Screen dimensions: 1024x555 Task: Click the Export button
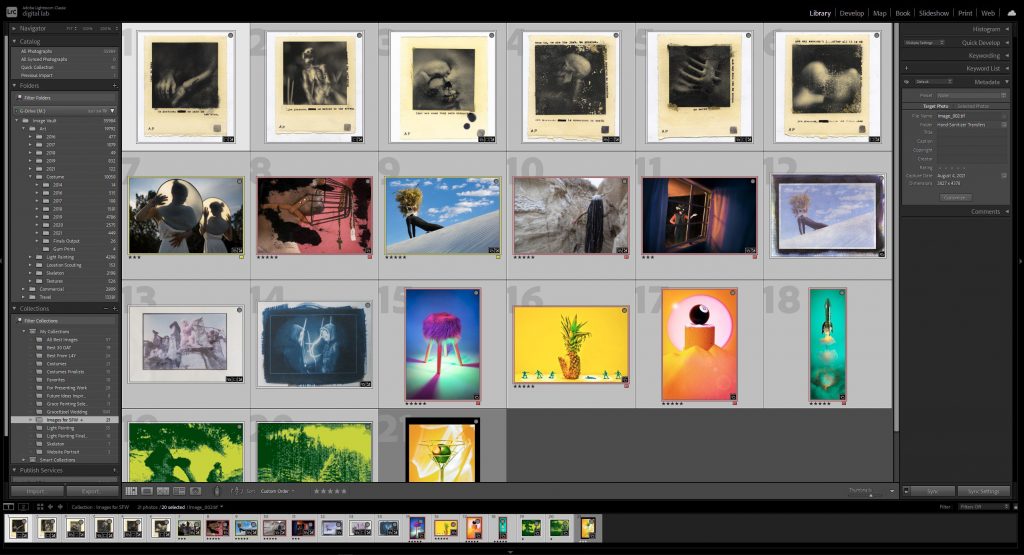pyautogui.click(x=91, y=491)
